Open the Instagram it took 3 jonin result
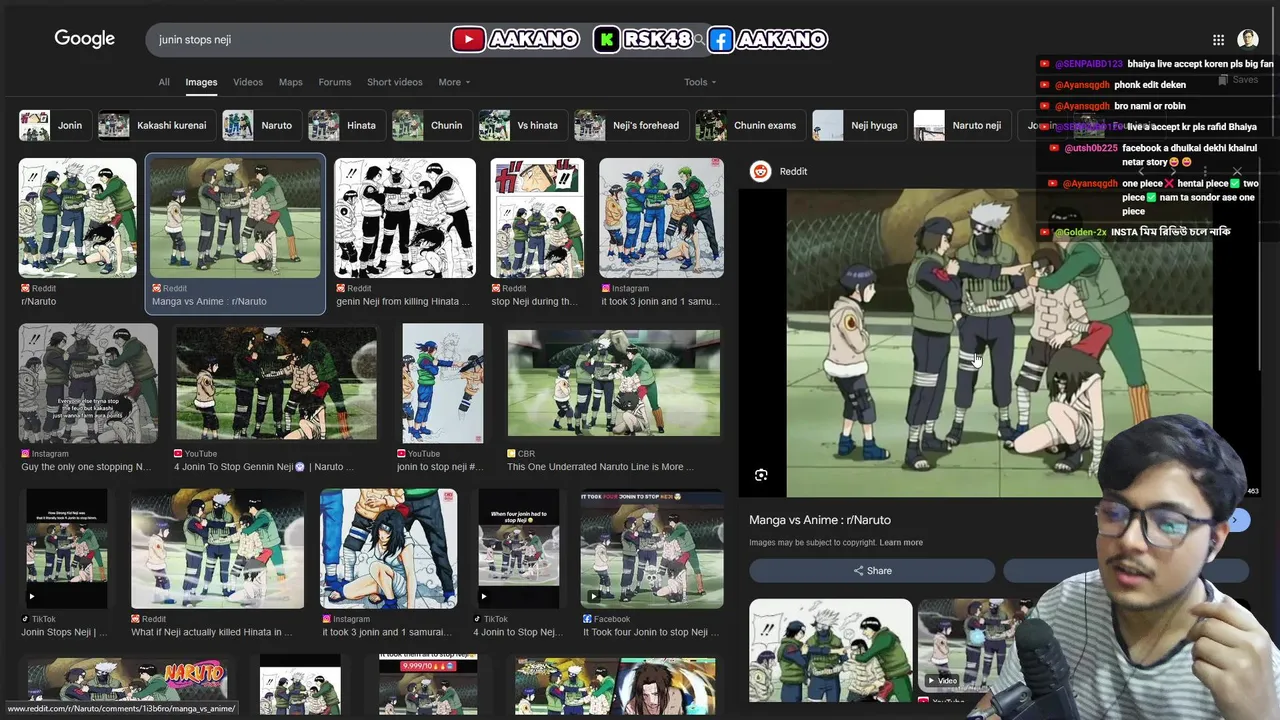 661,218
